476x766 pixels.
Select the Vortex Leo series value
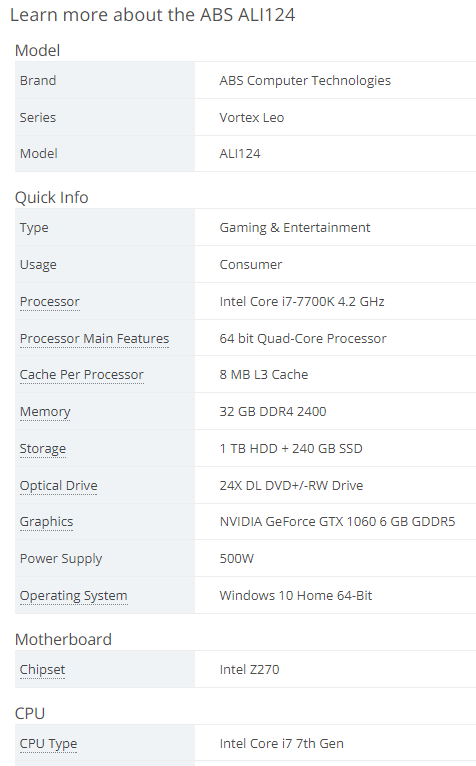(252, 118)
